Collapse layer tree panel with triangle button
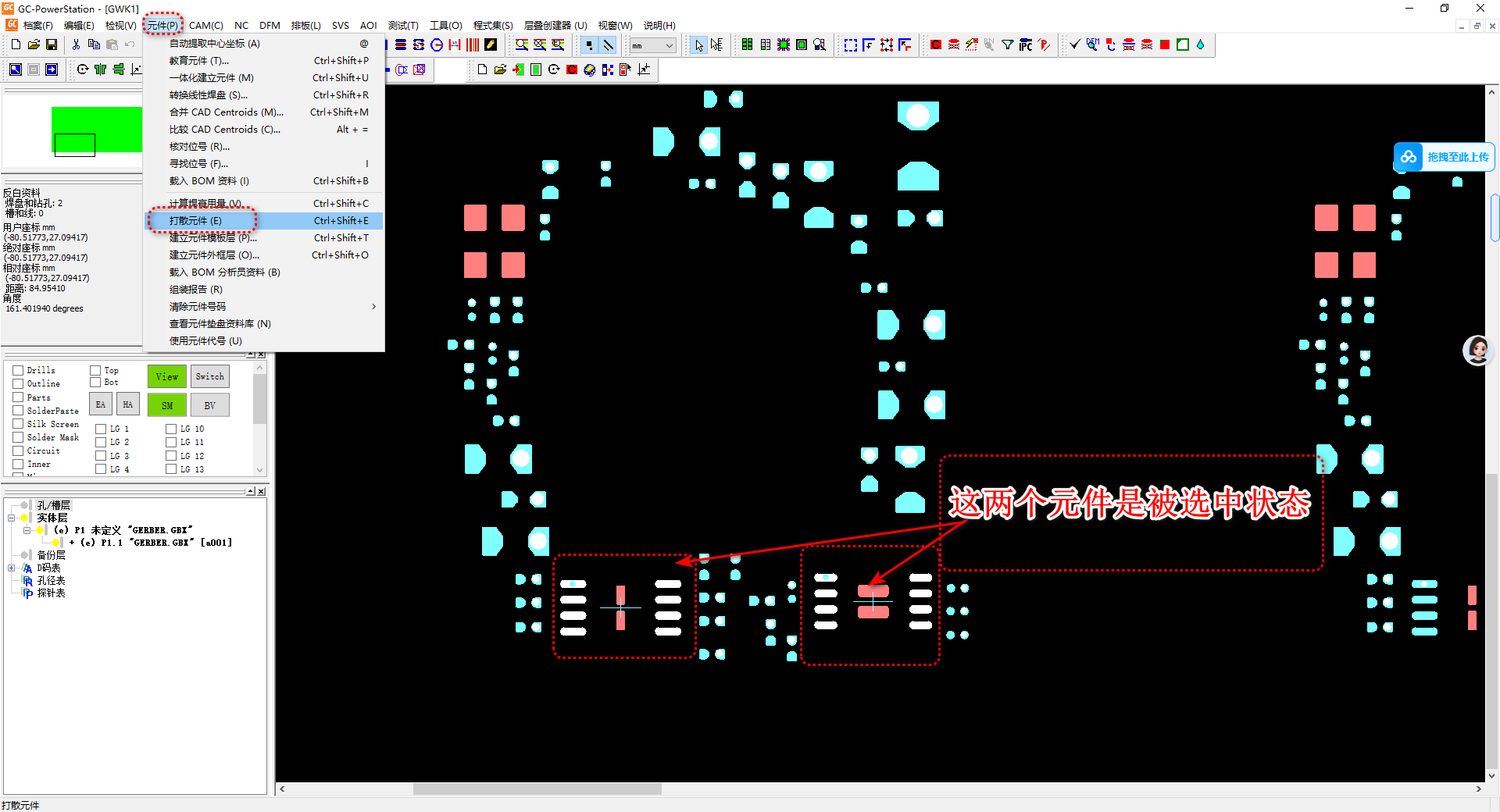The width and height of the screenshot is (1500, 812). pyautogui.click(x=250, y=491)
